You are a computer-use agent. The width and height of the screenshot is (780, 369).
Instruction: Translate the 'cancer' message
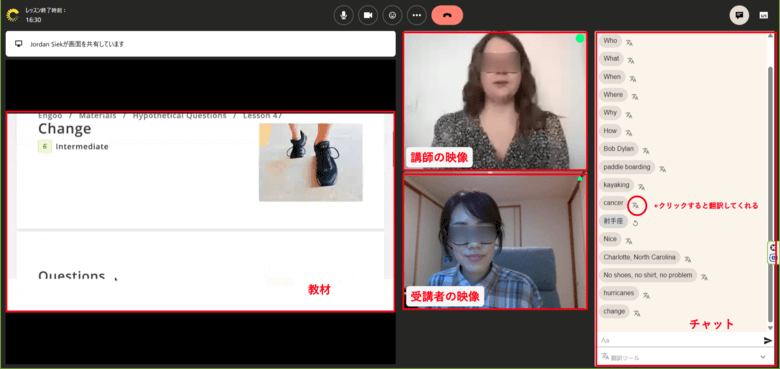[635, 205]
